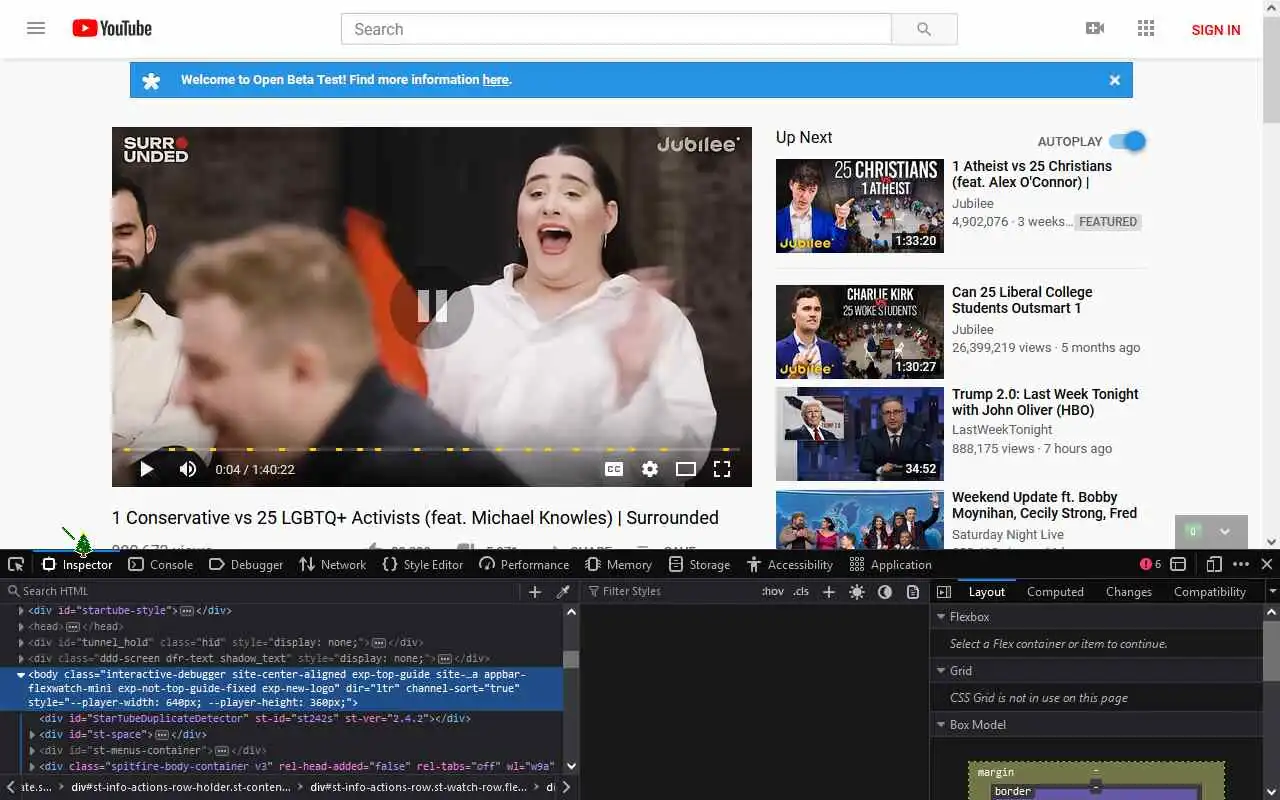
Task: Select the Compatibility sidebar tab
Action: point(1209,592)
